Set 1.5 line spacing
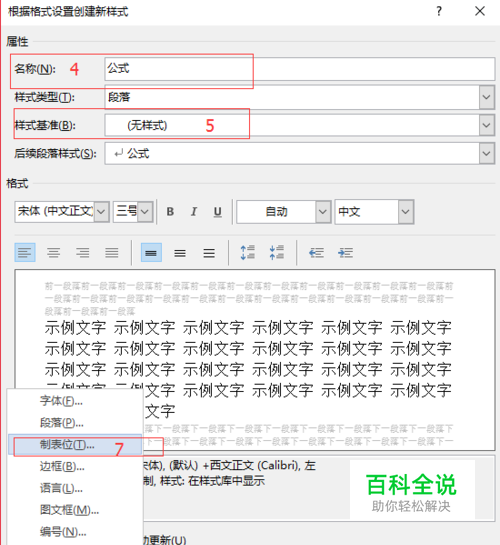Image resolution: width=500 pixels, height=545 pixels. point(180,252)
